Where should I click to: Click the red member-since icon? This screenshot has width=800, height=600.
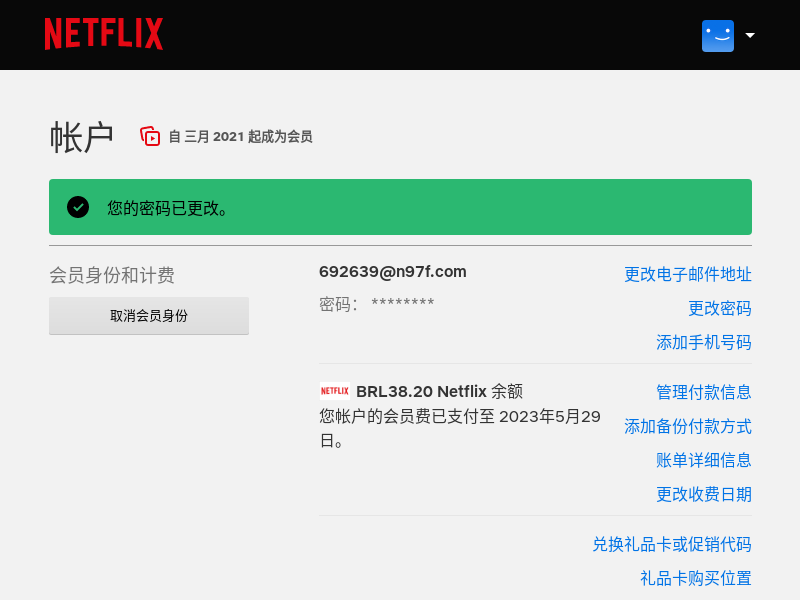[x=150, y=136]
